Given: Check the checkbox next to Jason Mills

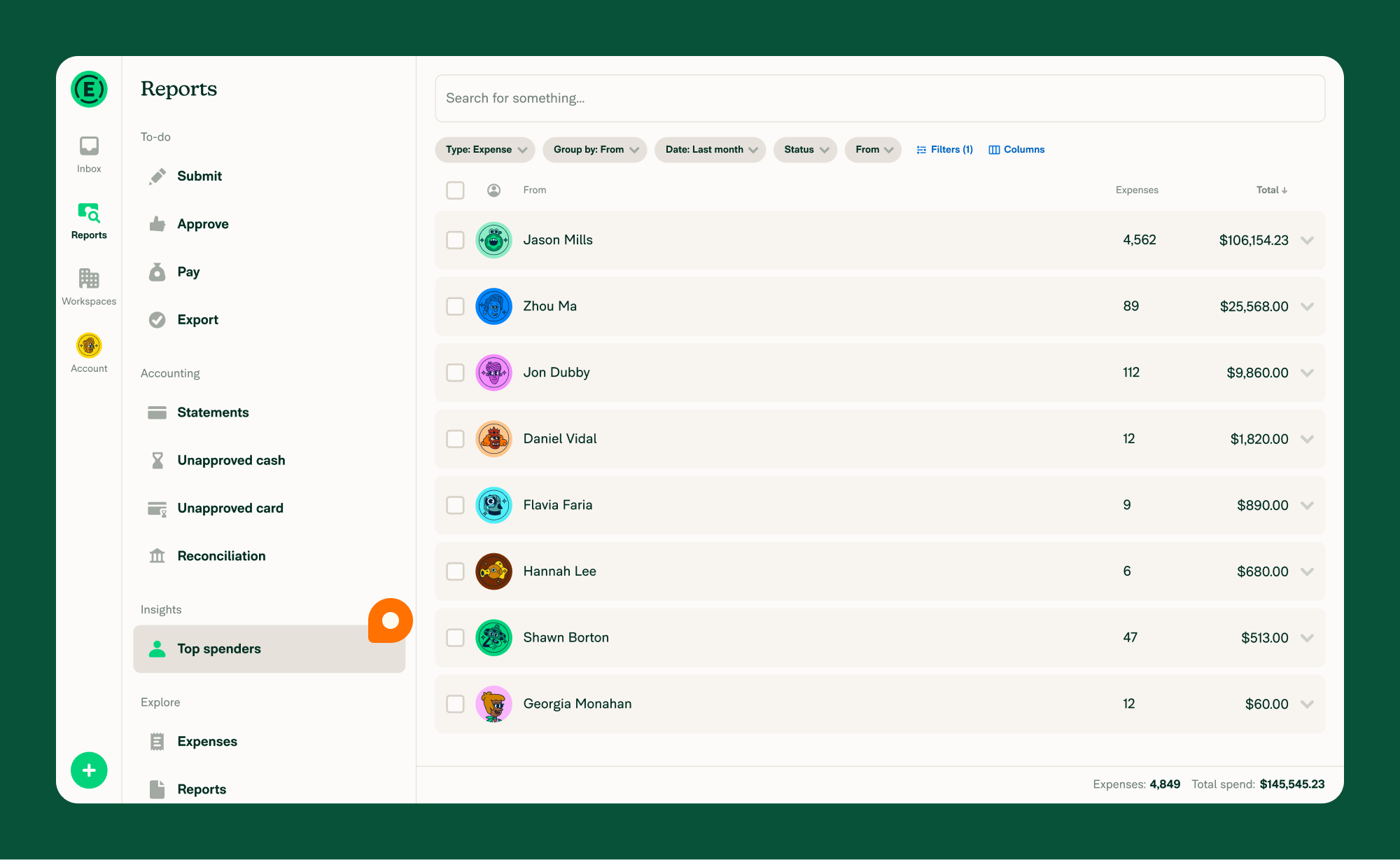Looking at the screenshot, I should coord(455,240).
